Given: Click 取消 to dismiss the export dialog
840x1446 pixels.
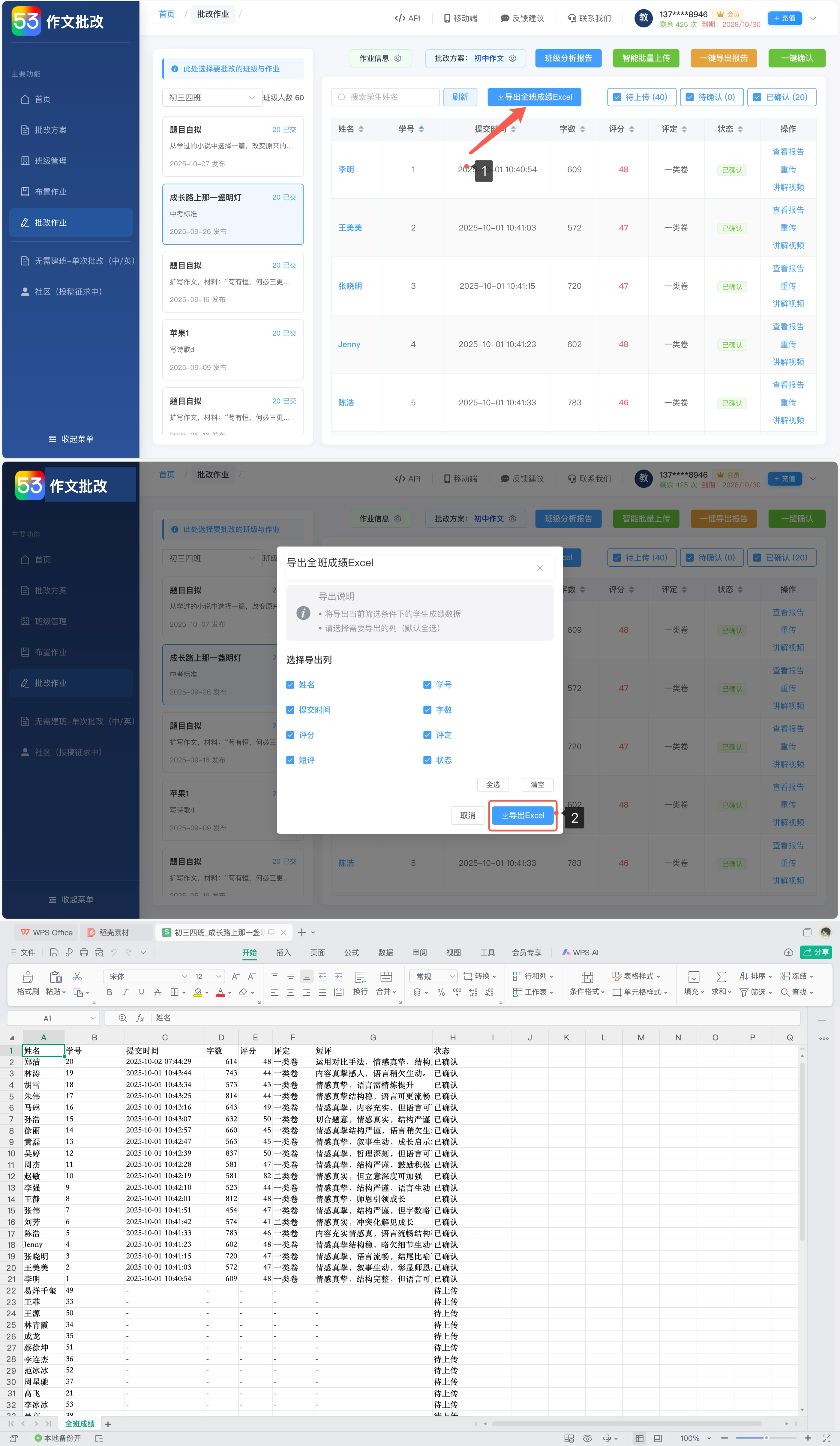Looking at the screenshot, I should tap(468, 815).
